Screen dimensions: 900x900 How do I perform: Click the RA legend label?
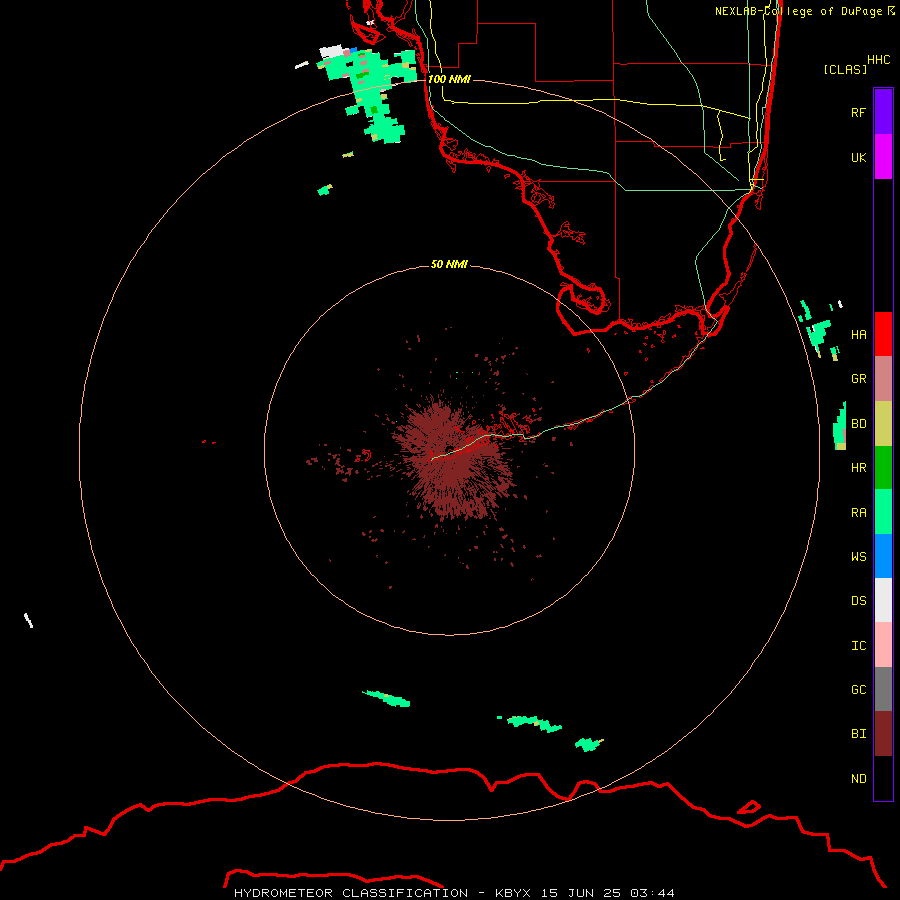point(859,513)
